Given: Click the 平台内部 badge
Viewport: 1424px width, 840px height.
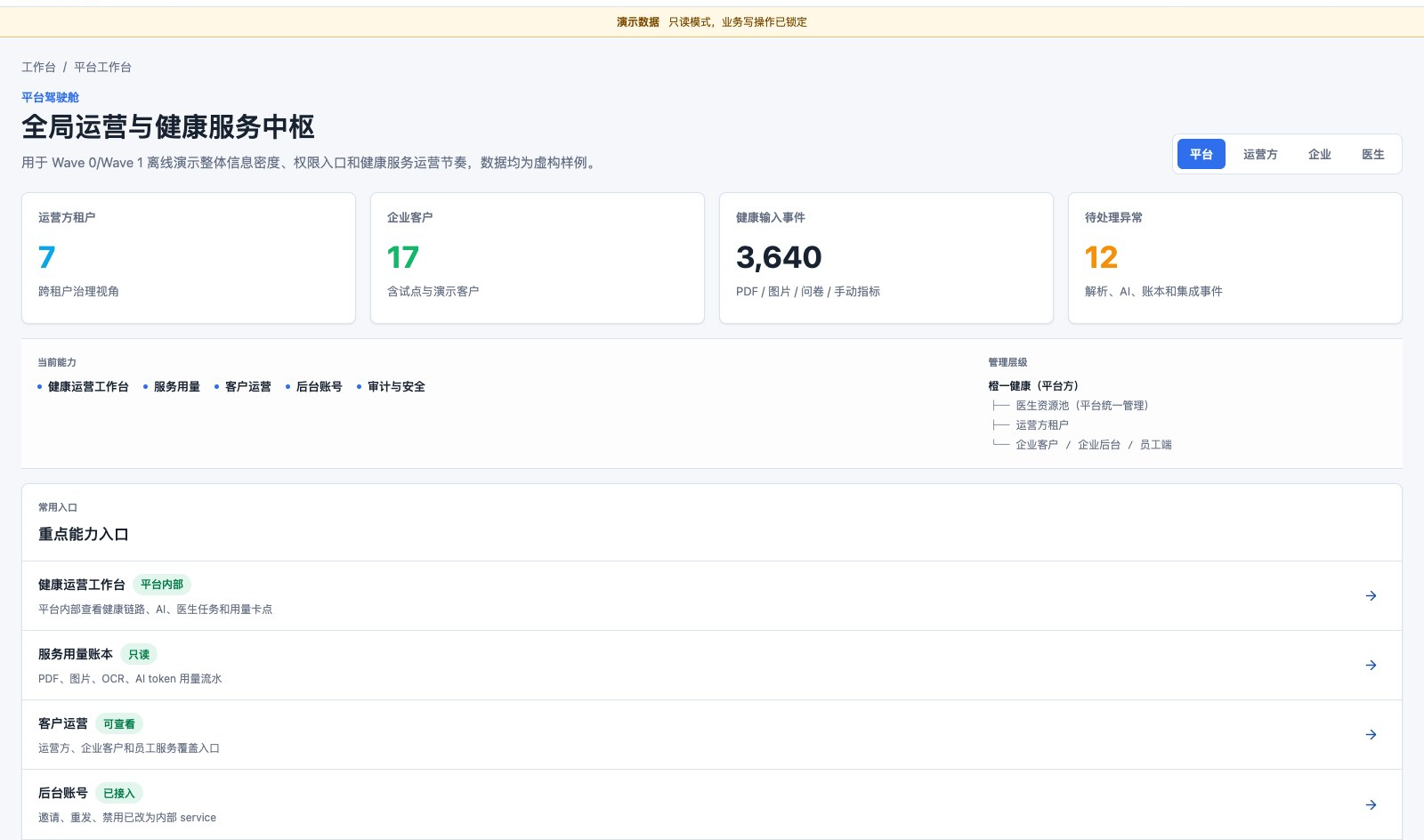Looking at the screenshot, I should [162, 585].
